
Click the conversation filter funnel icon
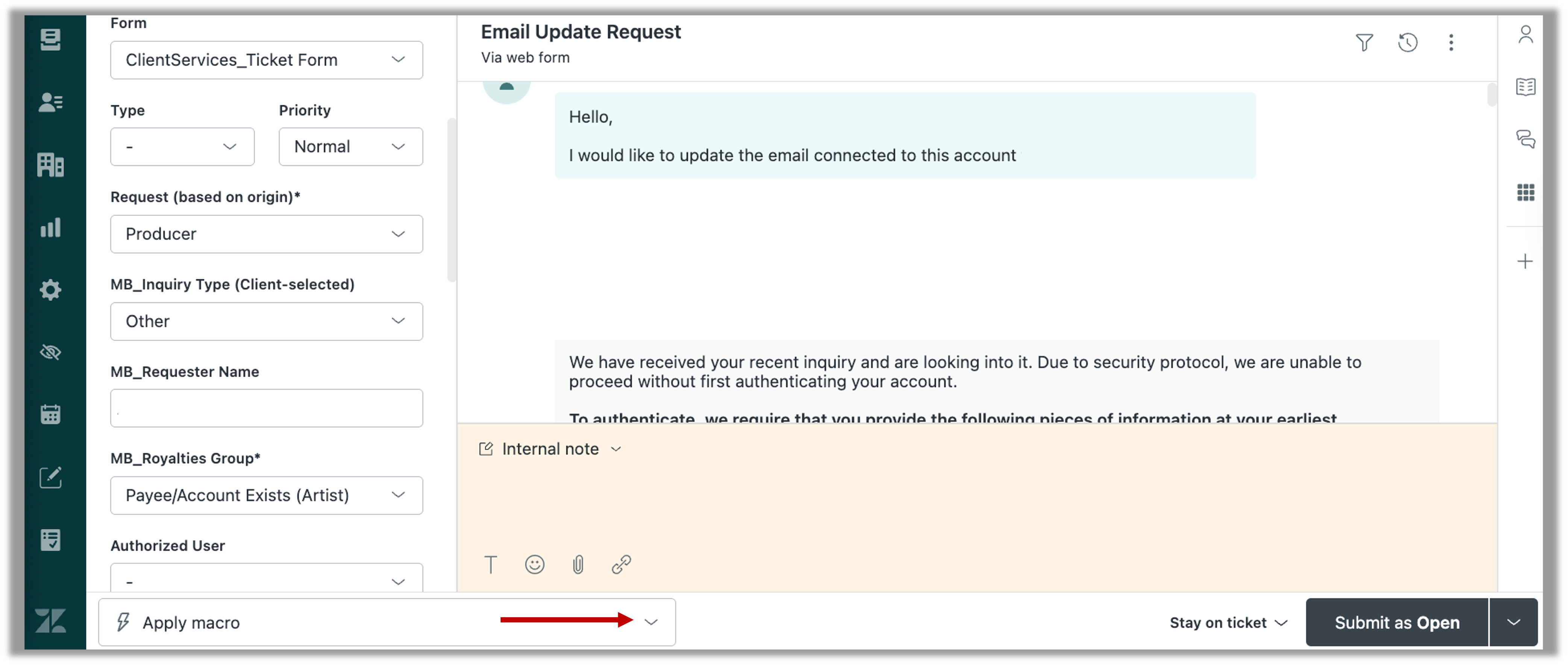[x=1364, y=42]
